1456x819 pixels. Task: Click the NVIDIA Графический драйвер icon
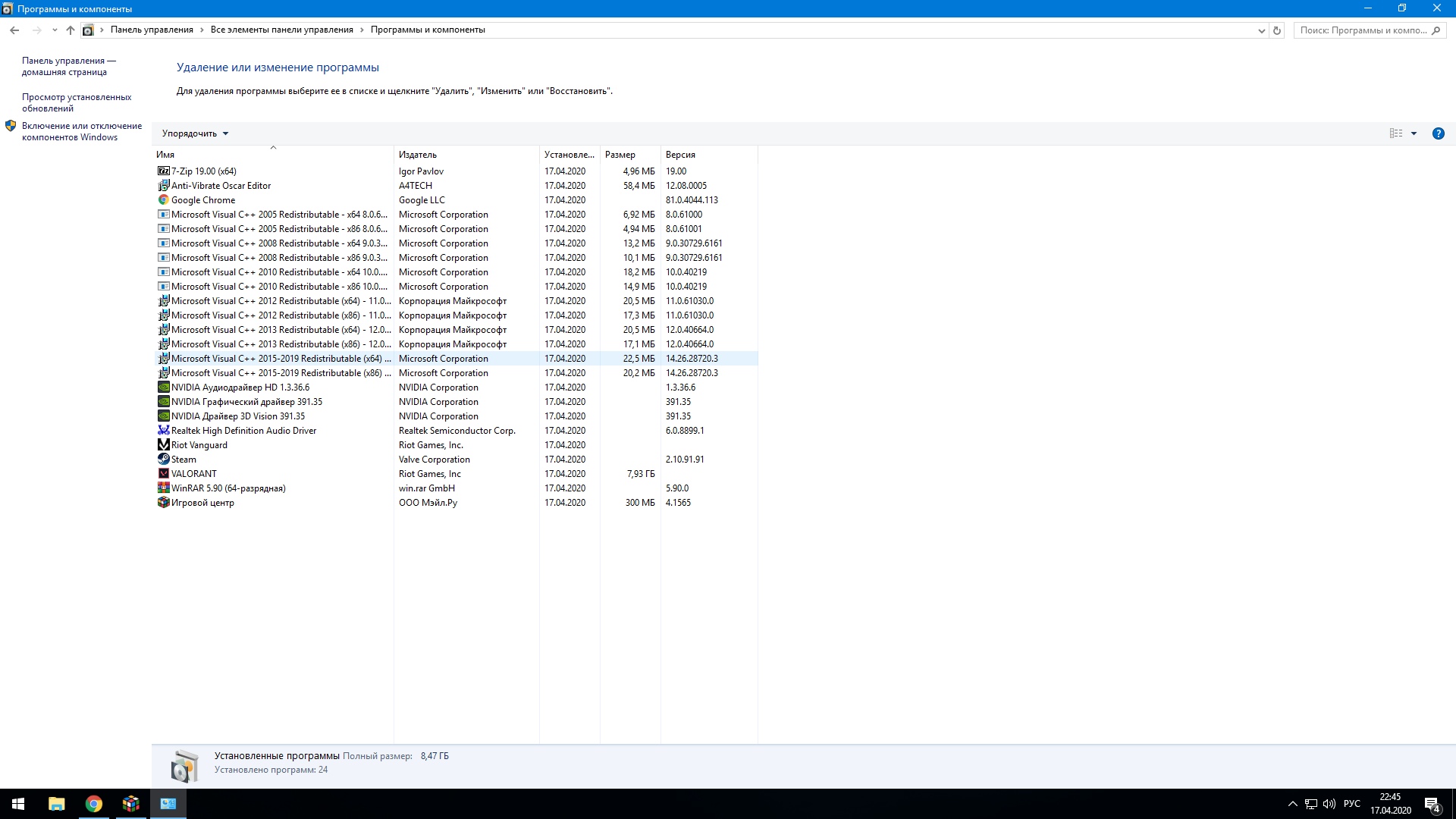pos(163,402)
